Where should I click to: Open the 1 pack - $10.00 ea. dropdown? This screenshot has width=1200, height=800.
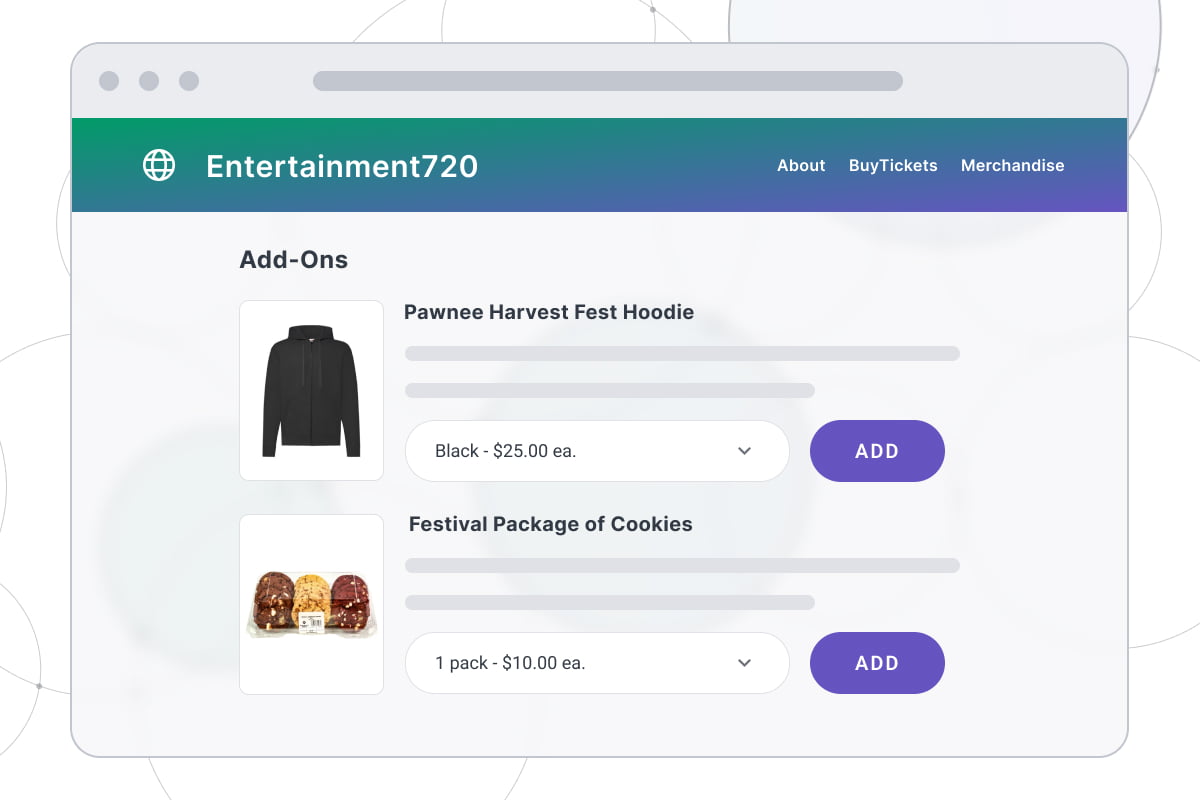pyautogui.click(x=597, y=663)
